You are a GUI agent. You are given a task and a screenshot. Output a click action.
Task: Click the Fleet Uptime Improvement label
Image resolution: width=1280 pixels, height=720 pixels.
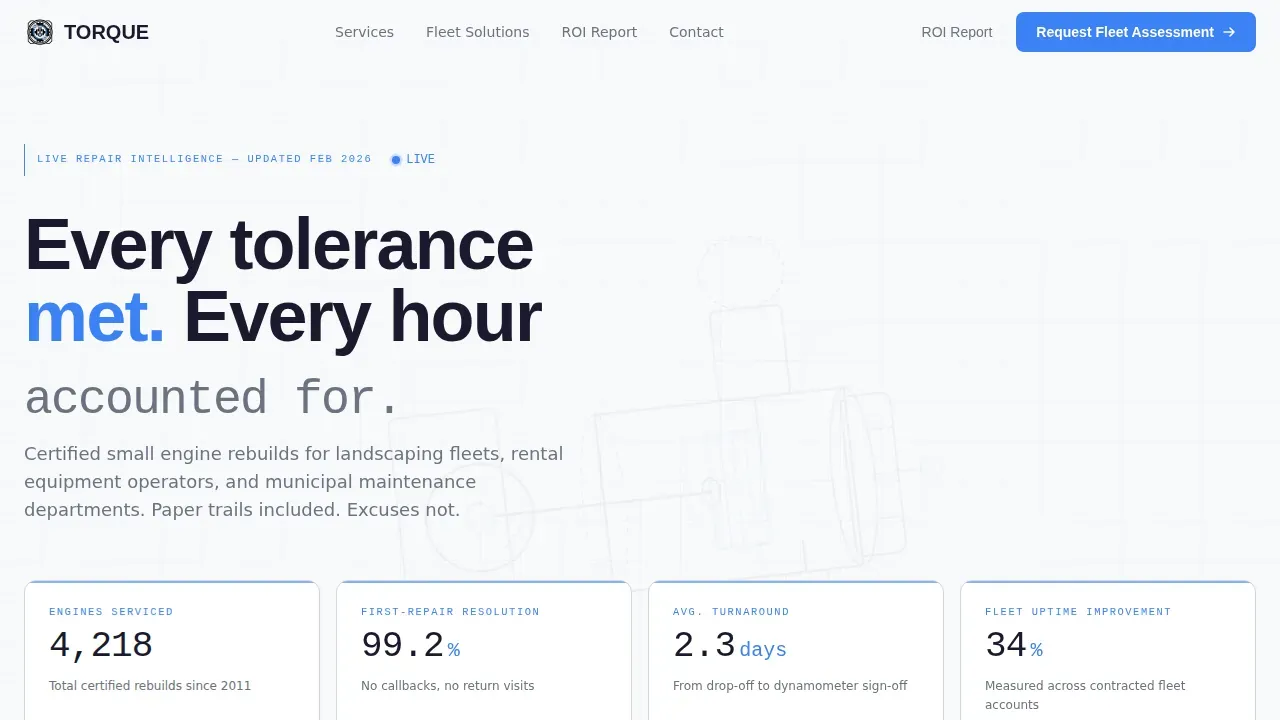[x=1078, y=611]
